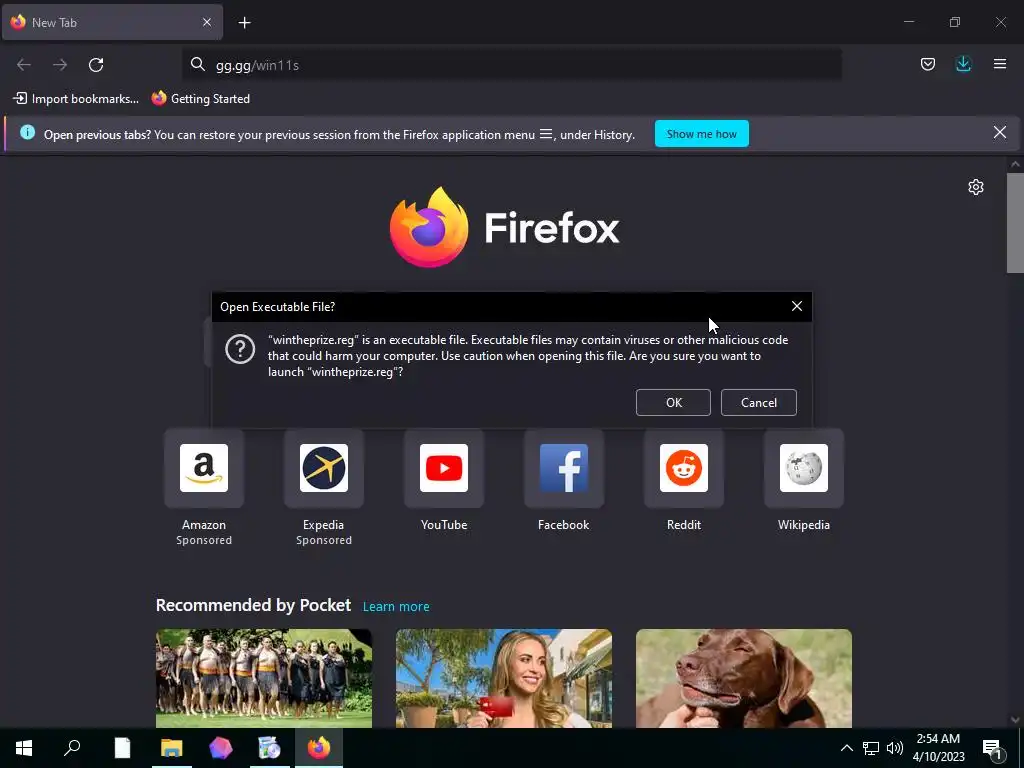Open the network status tray icon
The image size is (1024, 768).
[871, 748]
